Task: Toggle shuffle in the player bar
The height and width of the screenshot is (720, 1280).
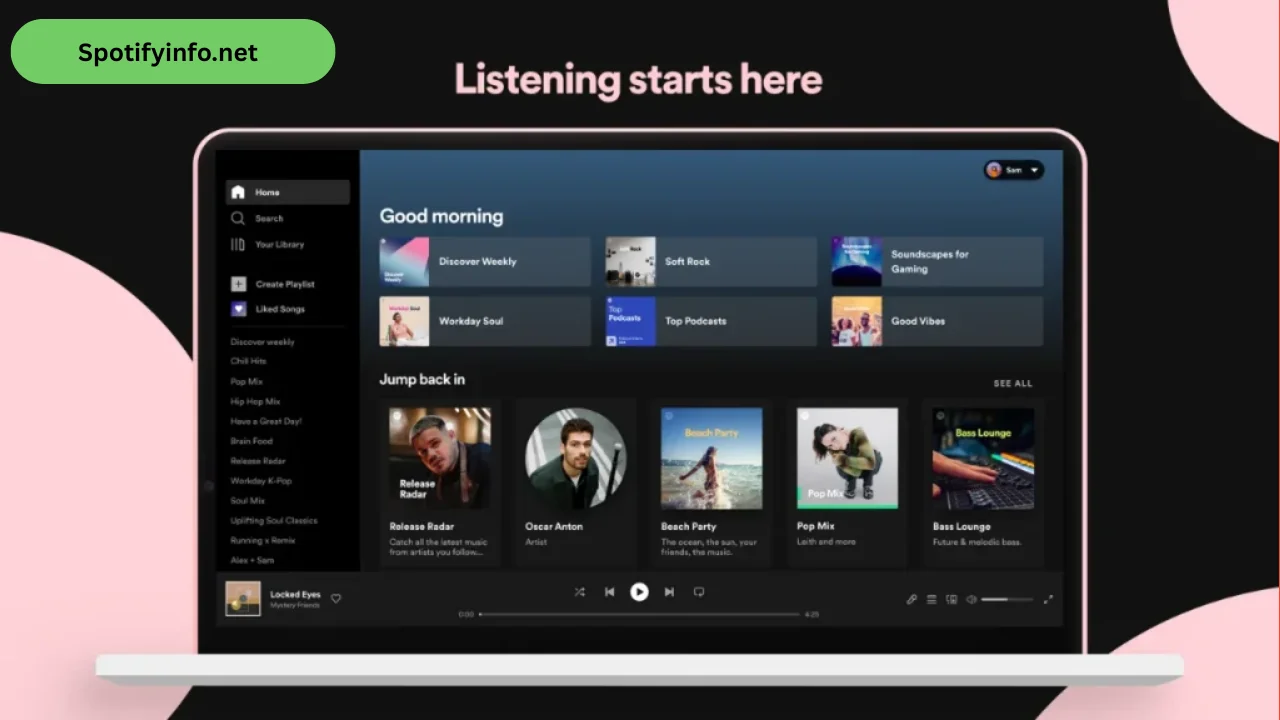Action: [x=579, y=592]
